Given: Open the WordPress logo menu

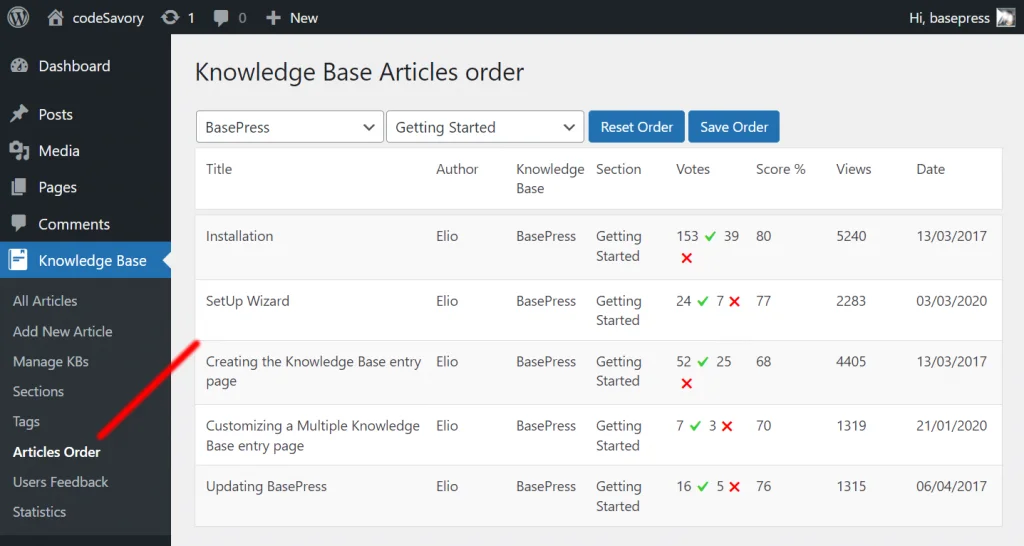Looking at the screenshot, I should pos(18,17).
